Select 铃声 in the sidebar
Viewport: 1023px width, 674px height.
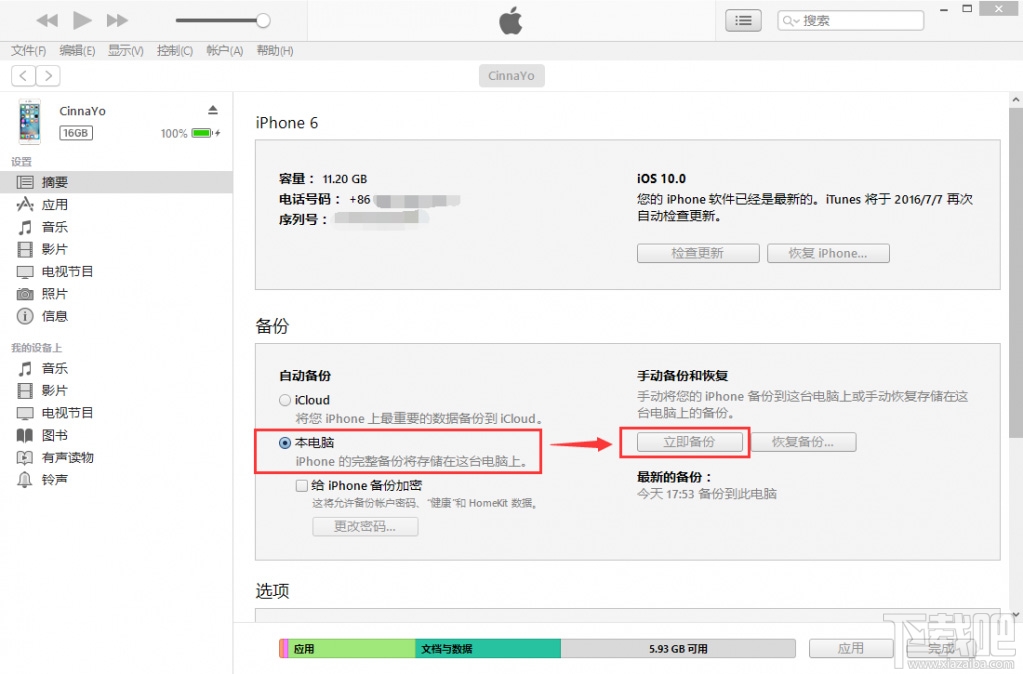tap(116, 480)
